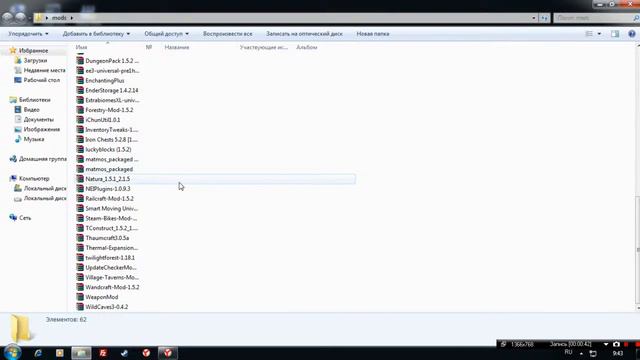The image size is (640, 360).
Task: Change view using the view icon
Action: pos(589,34)
